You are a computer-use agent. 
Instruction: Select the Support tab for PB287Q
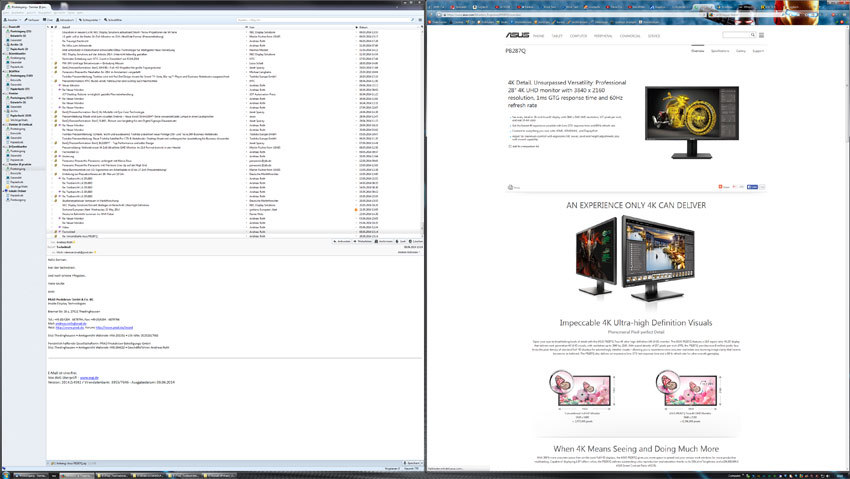pyautogui.click(x=758, y=51)
